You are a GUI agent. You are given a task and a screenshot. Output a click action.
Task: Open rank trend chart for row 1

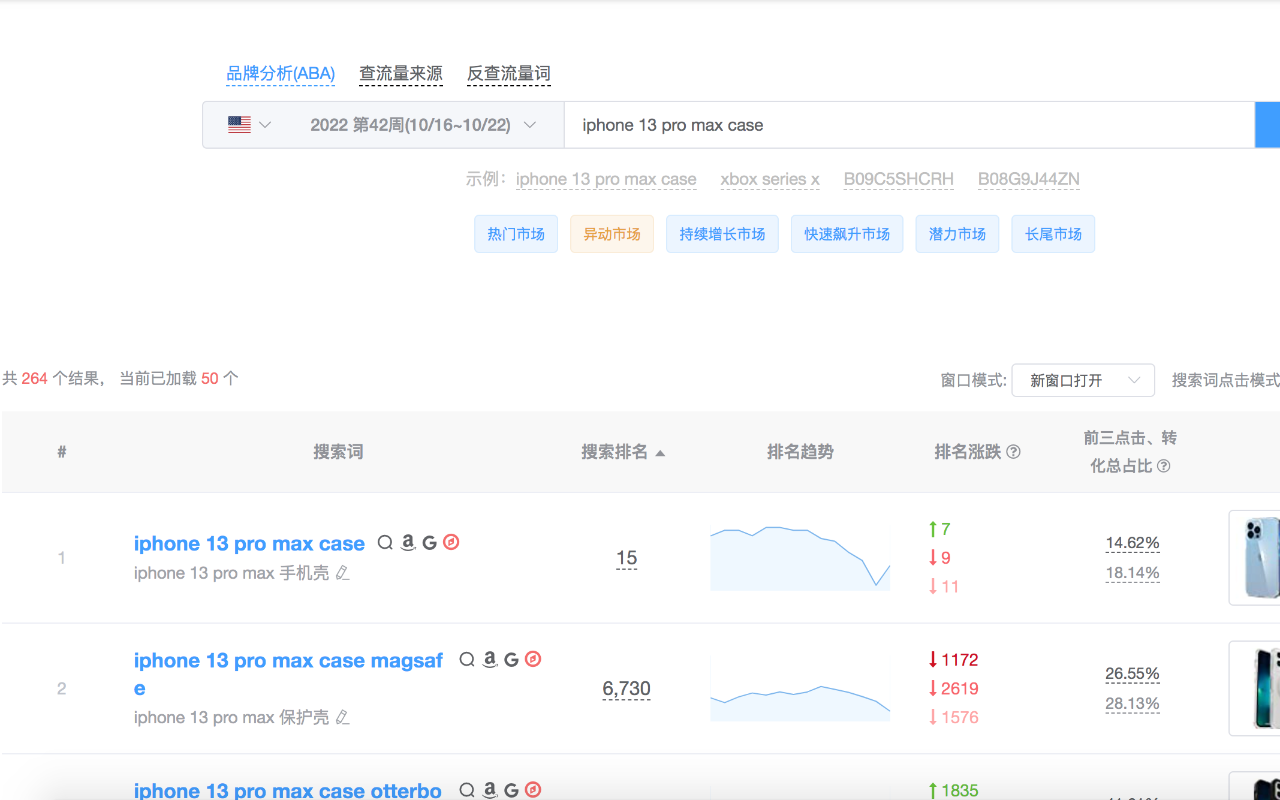point(800,558)
